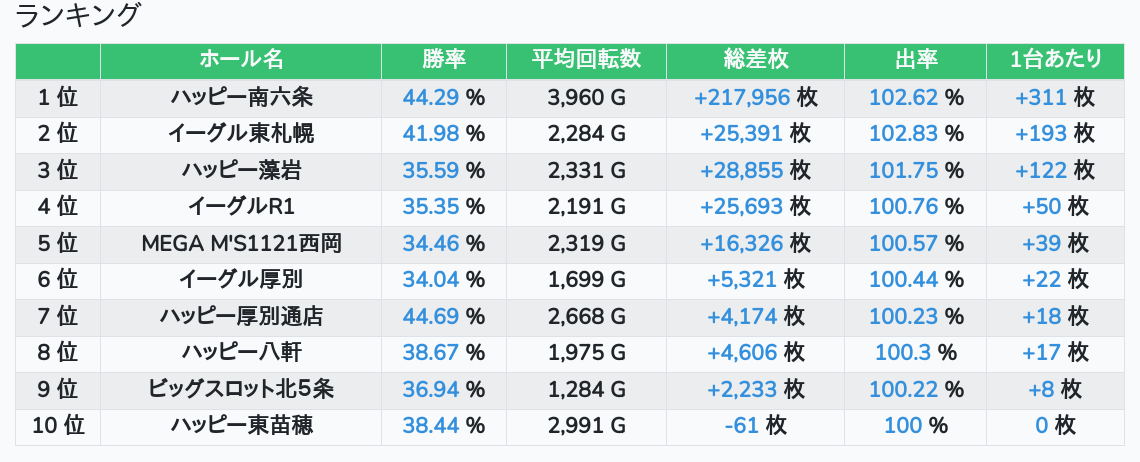The height and width of the screenshot is (462, 1140).
Task: Click the 出率 column header
Action: pos(915,61)
